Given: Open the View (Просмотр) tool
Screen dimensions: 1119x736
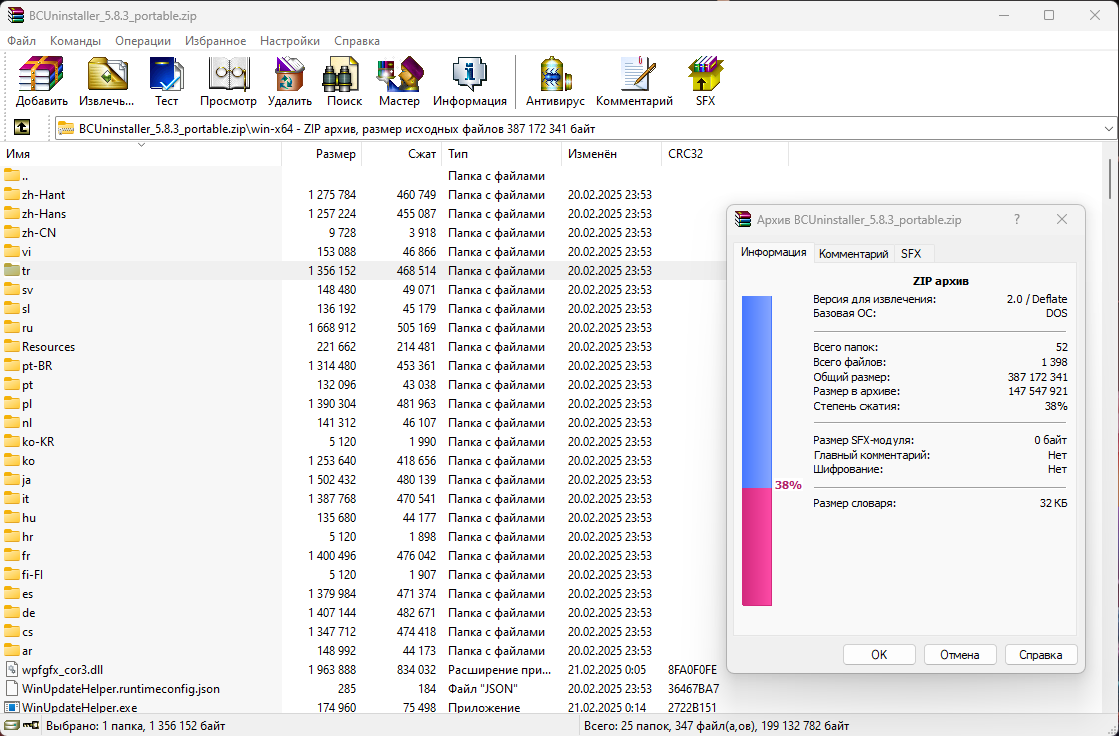Looking at the screenshot, I should [x=228, y=82].
